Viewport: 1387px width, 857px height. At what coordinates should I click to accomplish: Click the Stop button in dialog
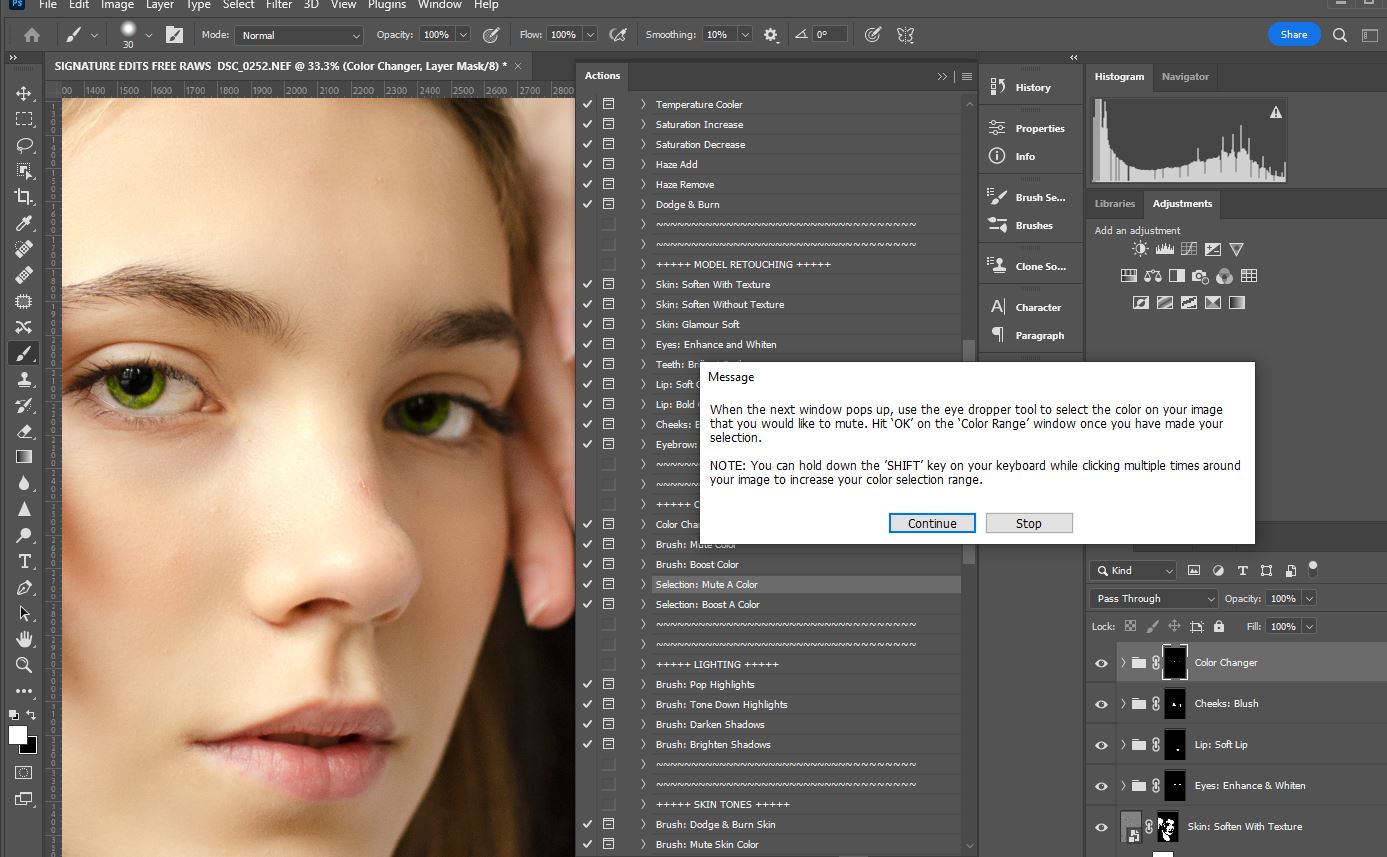1028,523
